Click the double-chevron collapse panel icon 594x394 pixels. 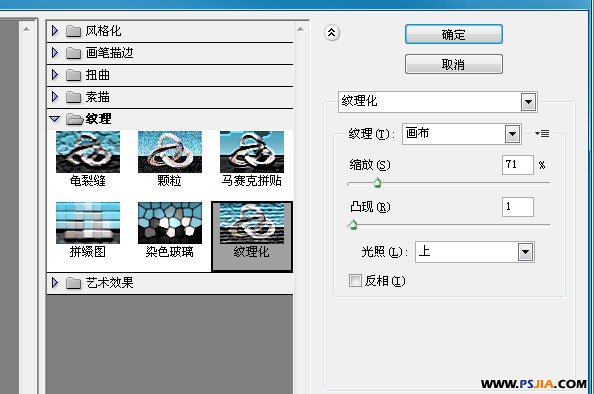[x=332, y=33]
